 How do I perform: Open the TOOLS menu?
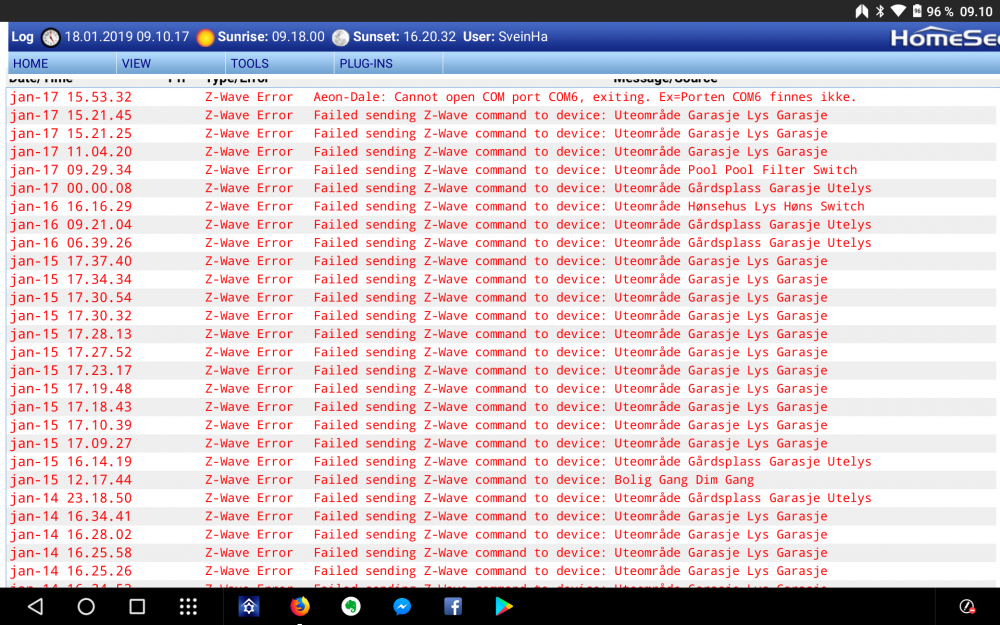[x=250, y=62]
